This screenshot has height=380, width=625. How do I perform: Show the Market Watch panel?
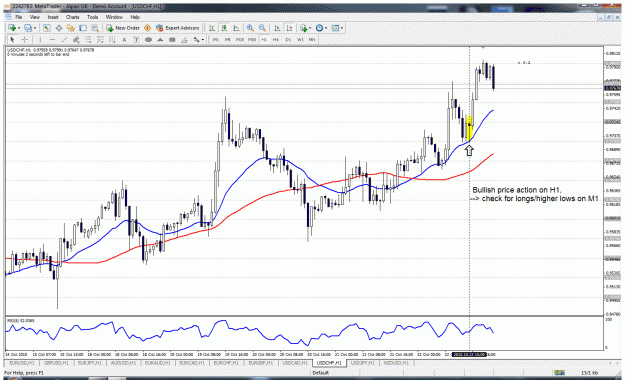click(47, 28)
